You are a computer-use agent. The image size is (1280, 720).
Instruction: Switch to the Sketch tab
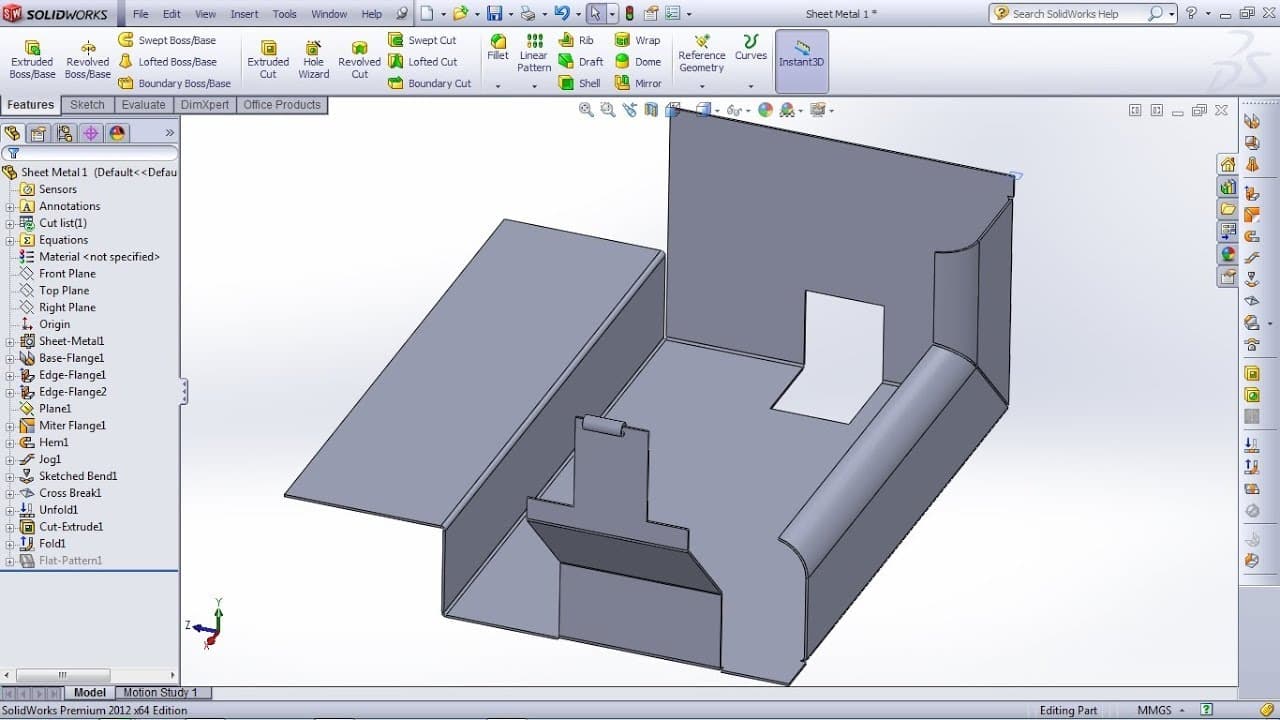[87, 105]
